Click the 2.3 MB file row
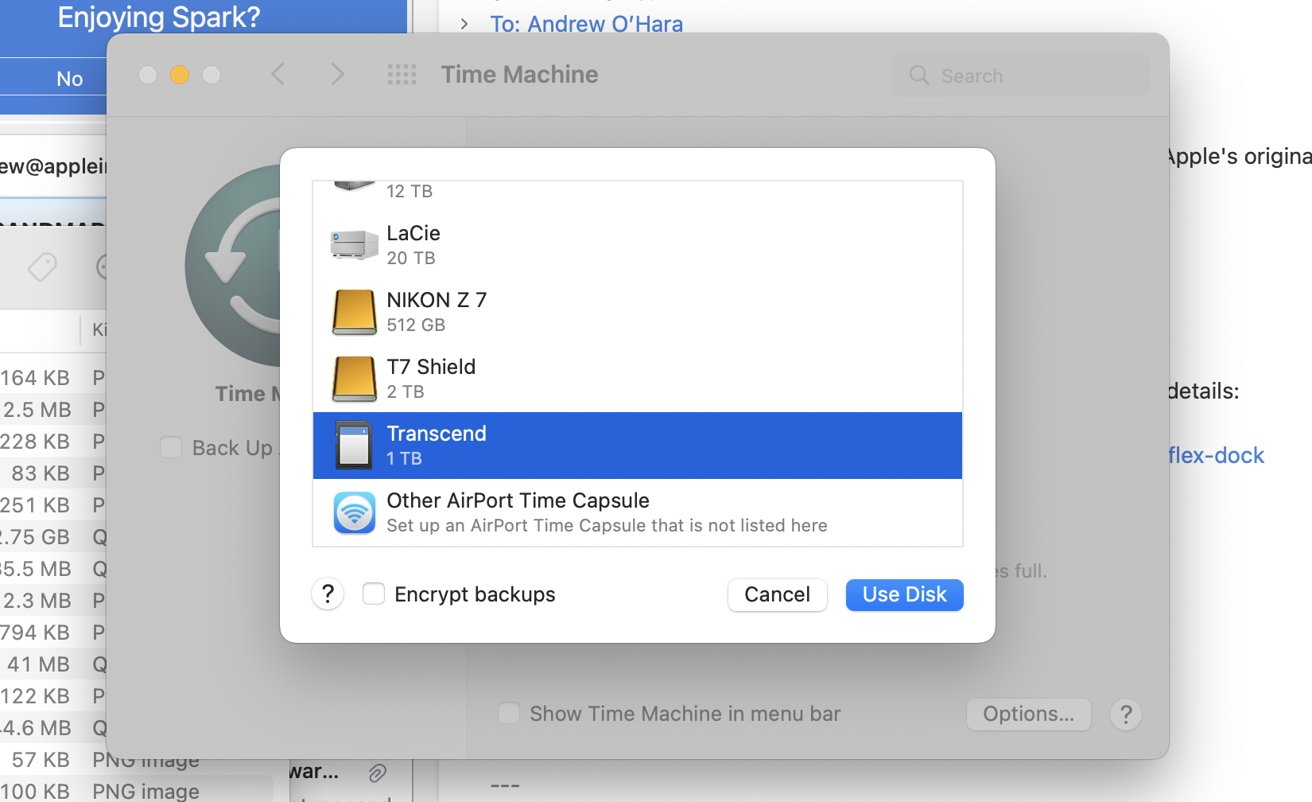The width and height of the screenshot is (1312, 802). point(53,600)
